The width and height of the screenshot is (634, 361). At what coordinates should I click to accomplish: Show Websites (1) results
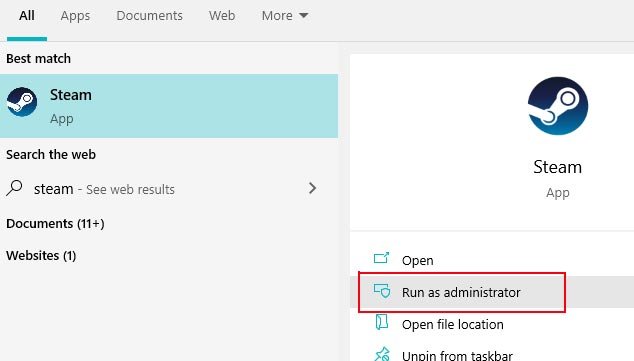pos(41,255)
